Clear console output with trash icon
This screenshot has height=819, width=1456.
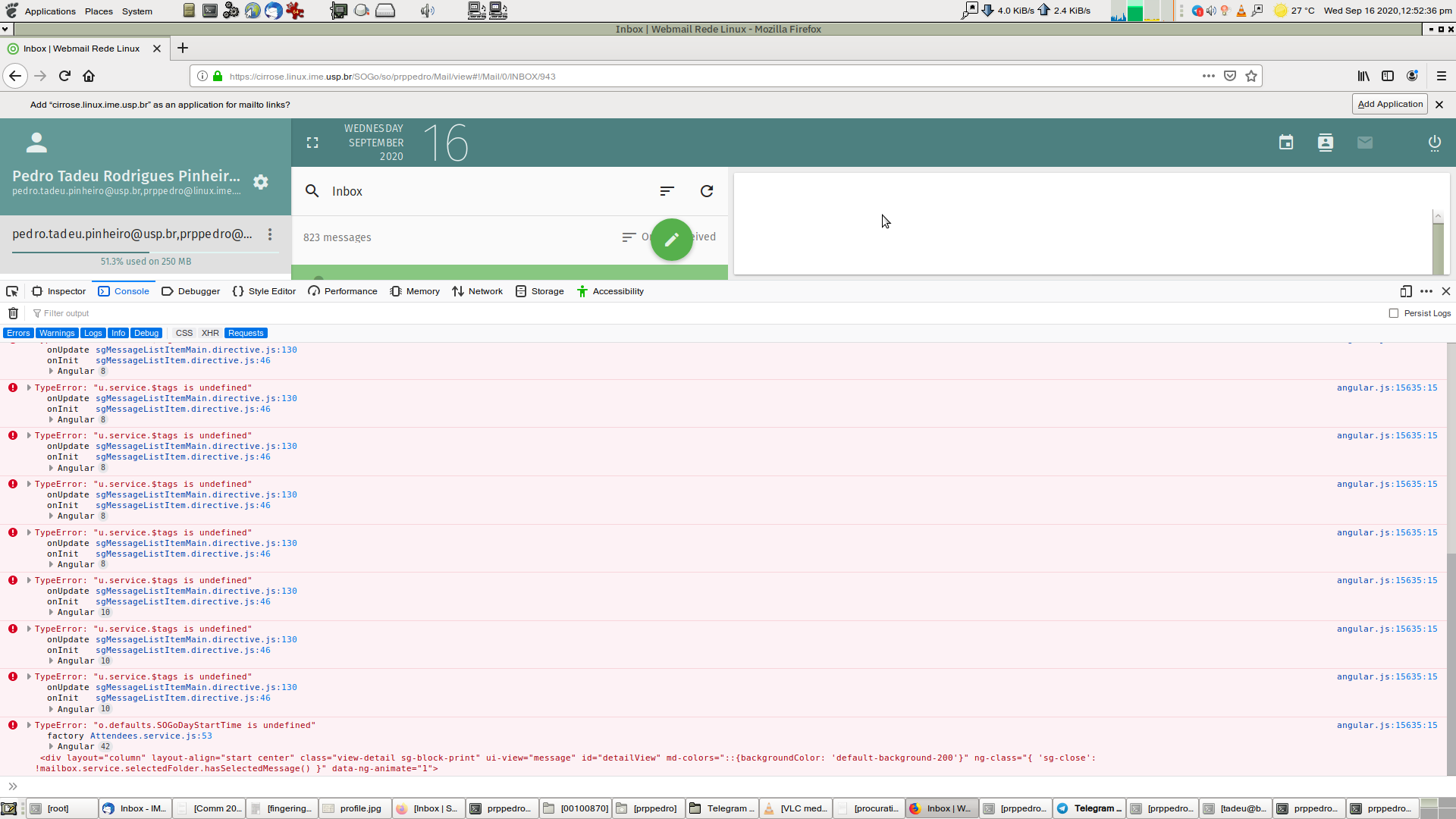pyautogui.click(x=13, y=313)
